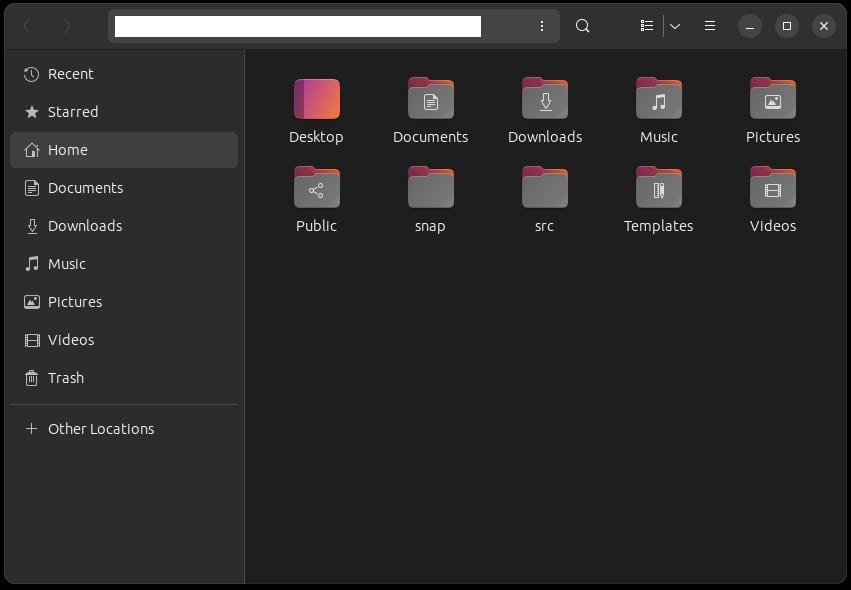Switch to list view icon
Image resolution: width=851 pixels, height=590 pixels.
[646, 26]
